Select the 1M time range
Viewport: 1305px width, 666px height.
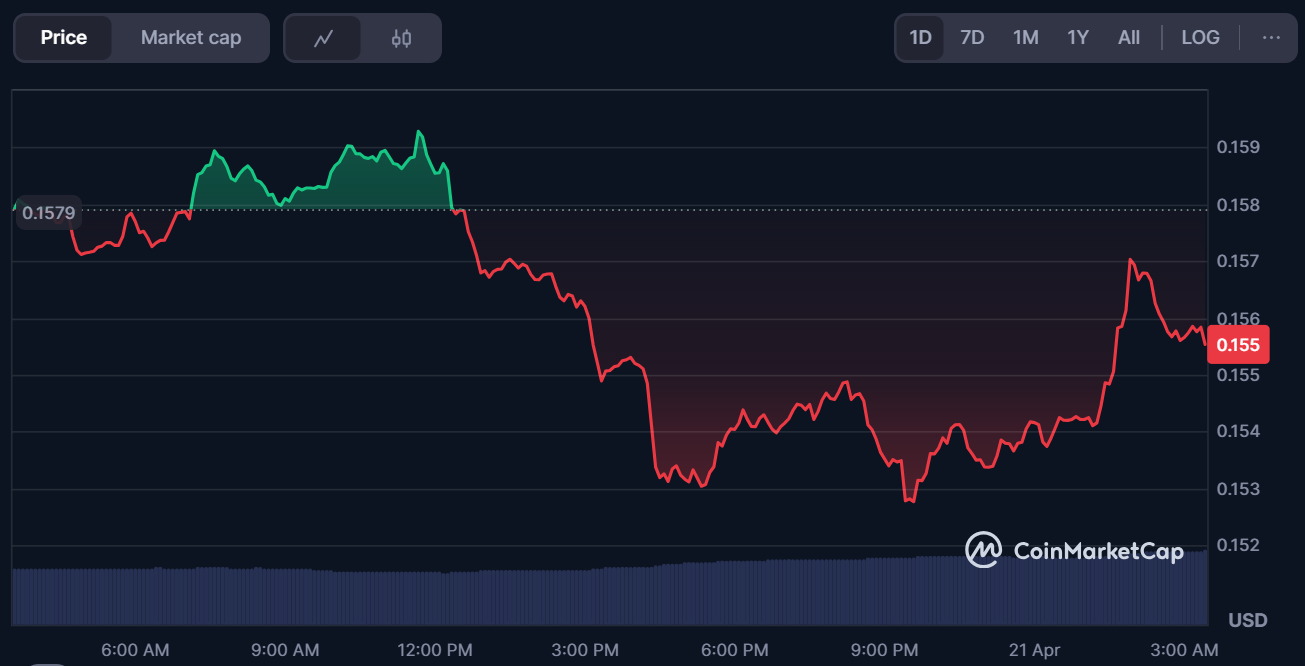coord(1025,38)
